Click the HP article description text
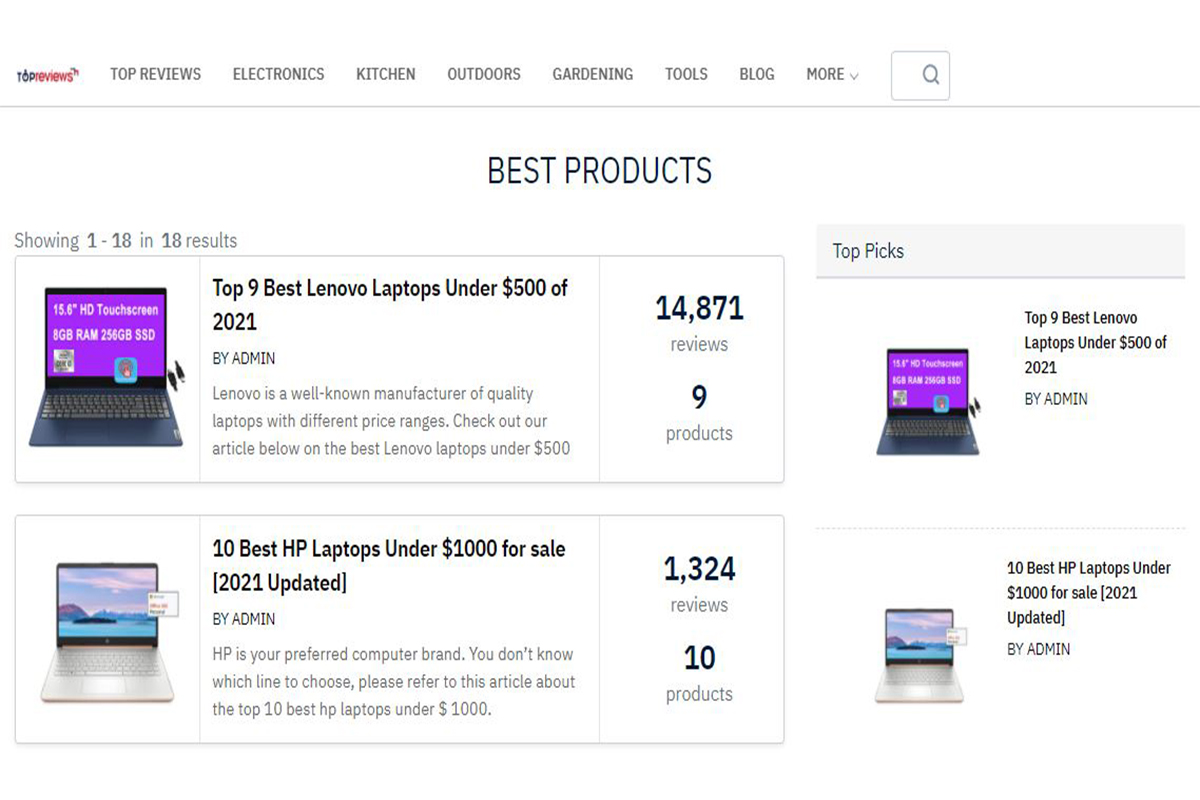Viewport: 1200px width, 800px height. click(393, 682)
